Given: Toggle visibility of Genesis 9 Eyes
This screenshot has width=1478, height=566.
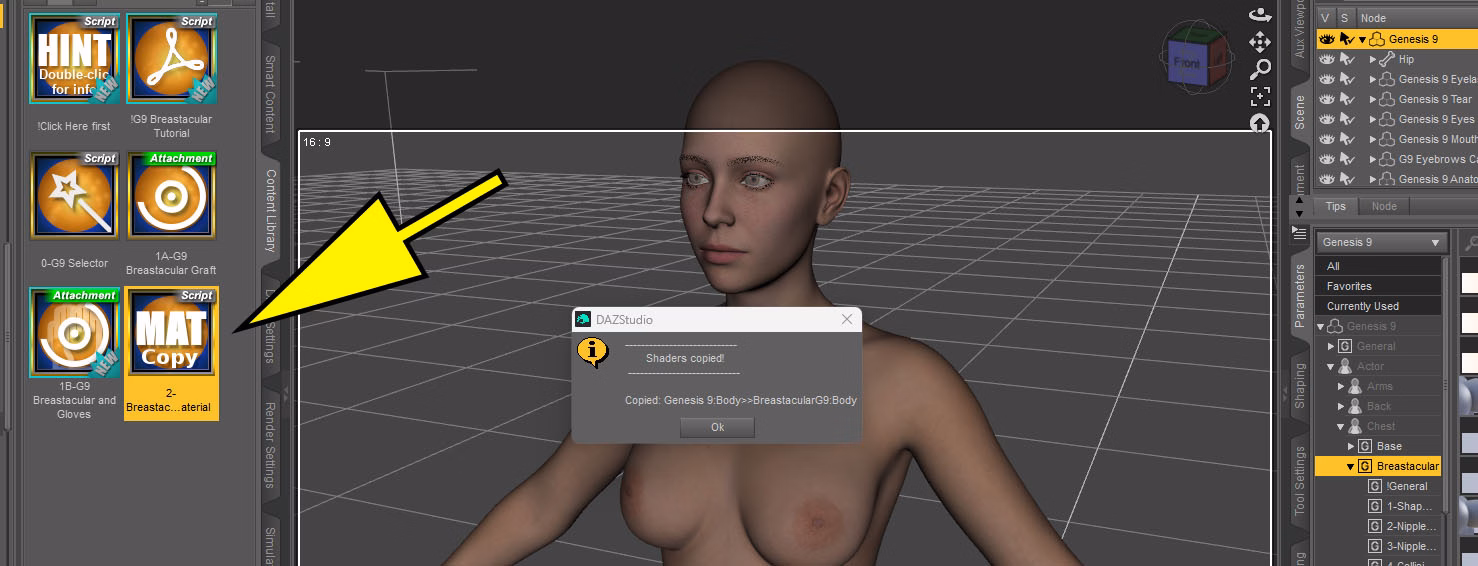Looking at the screenshot, I should tap(1327, 119).
